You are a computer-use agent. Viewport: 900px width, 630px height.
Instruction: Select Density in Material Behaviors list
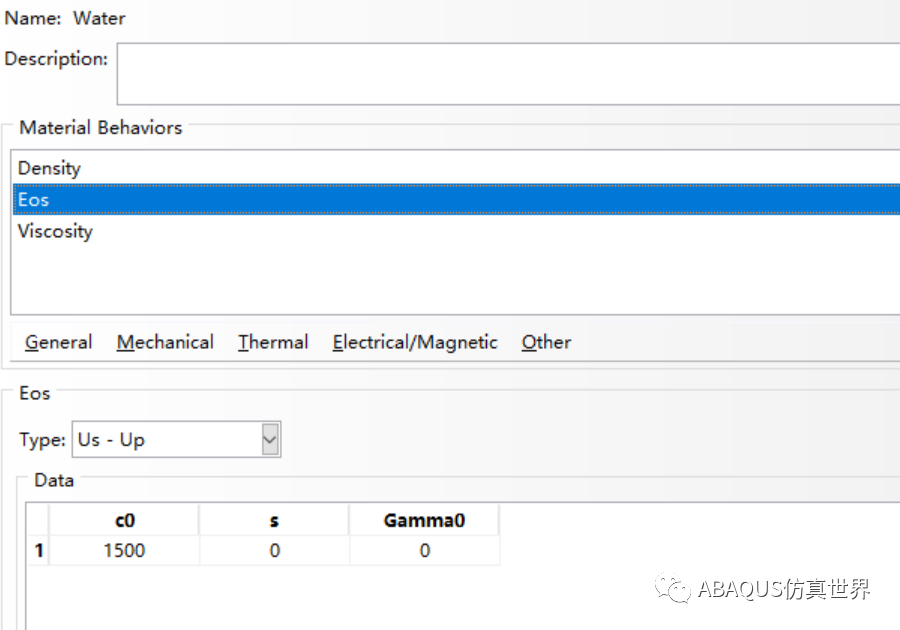pyautogui.click(x=456, y=168)
